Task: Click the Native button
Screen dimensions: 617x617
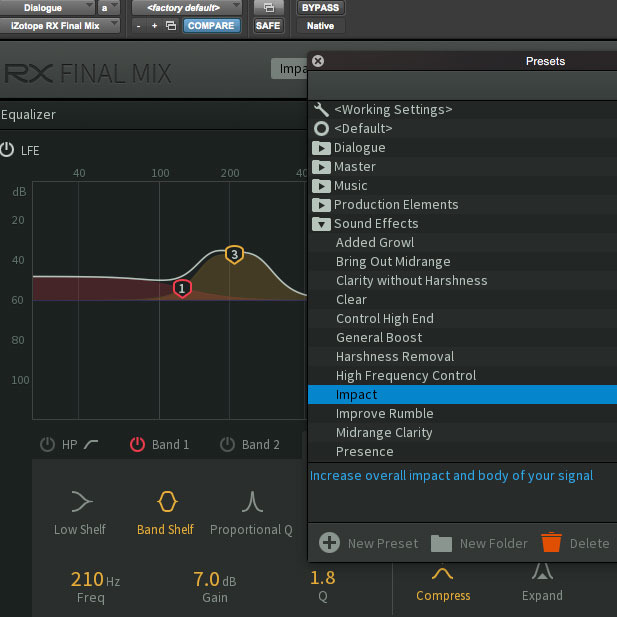Action: (320, 26)
